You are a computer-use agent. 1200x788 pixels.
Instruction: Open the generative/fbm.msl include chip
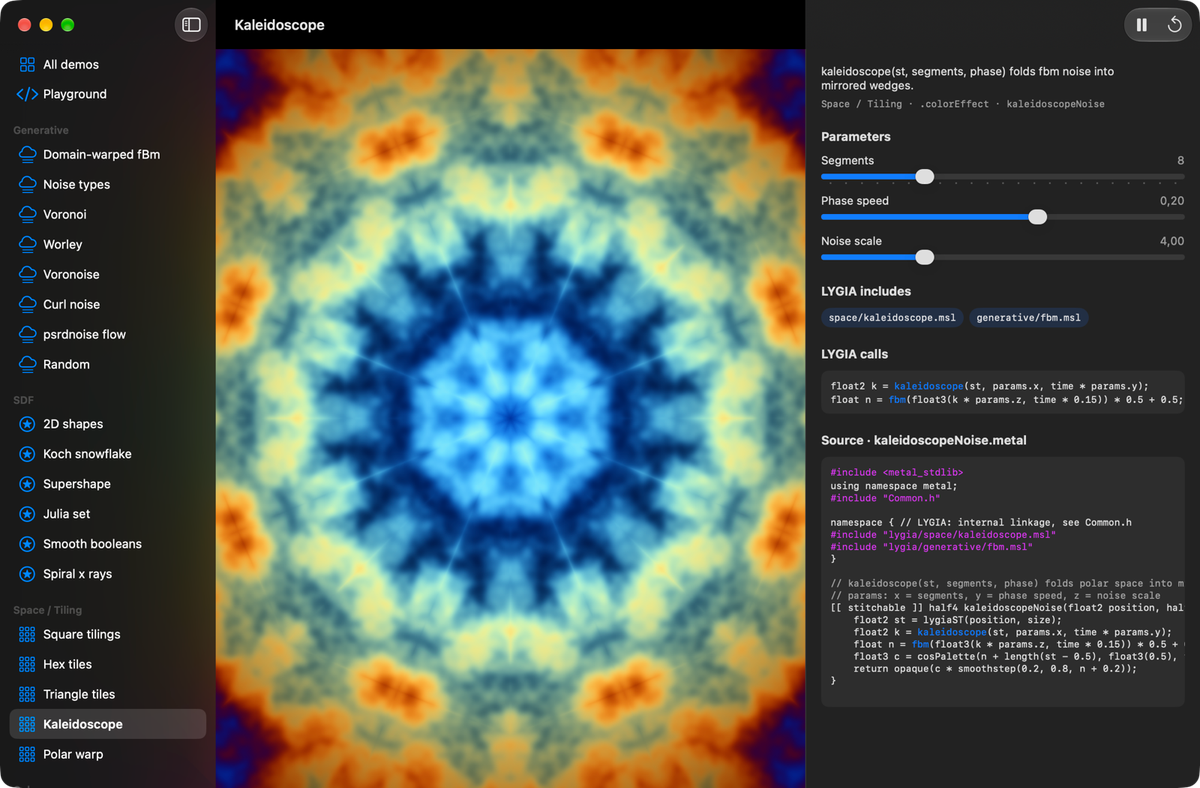tap(1029, 318)
